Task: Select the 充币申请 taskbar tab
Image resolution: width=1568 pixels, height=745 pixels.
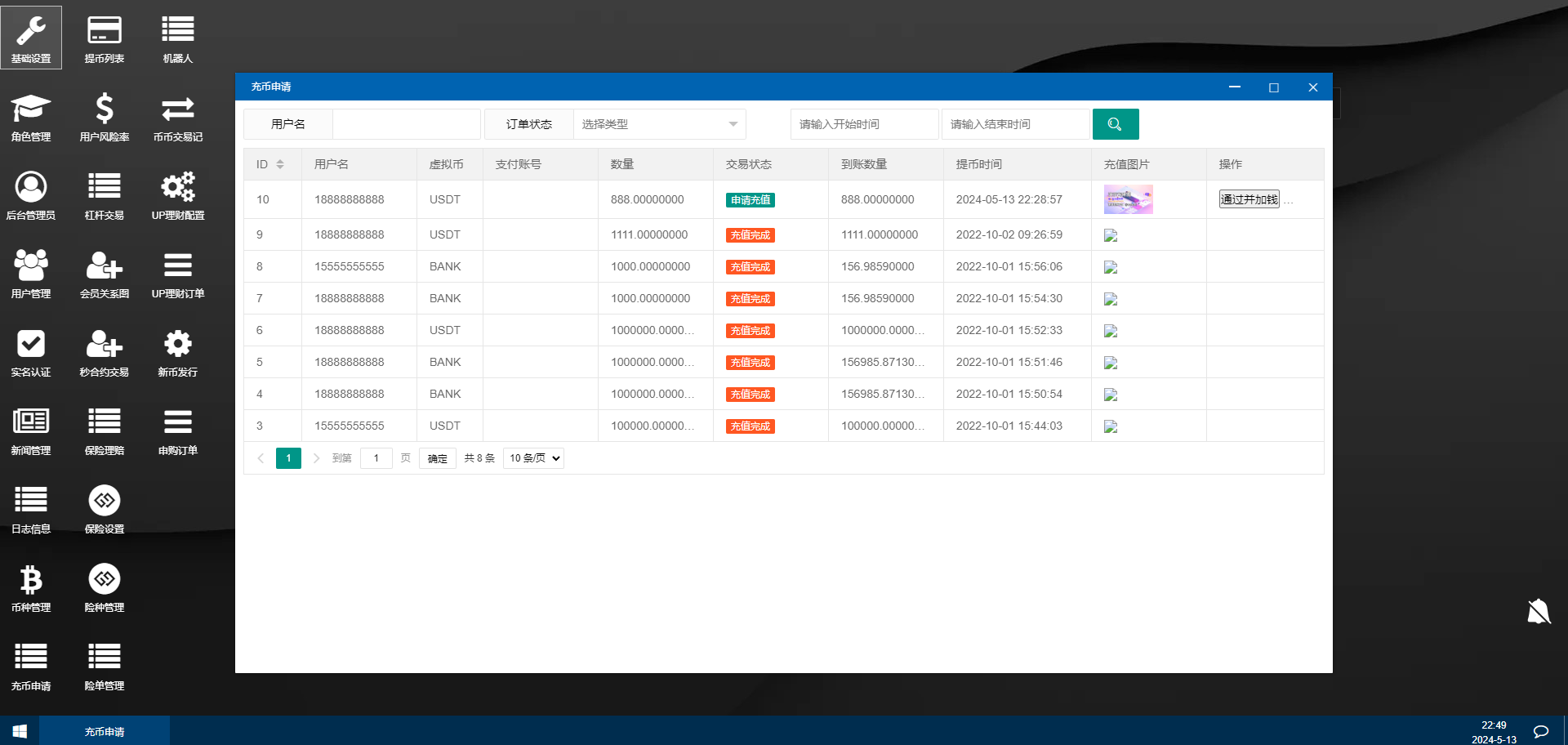Action: (105, 731)
